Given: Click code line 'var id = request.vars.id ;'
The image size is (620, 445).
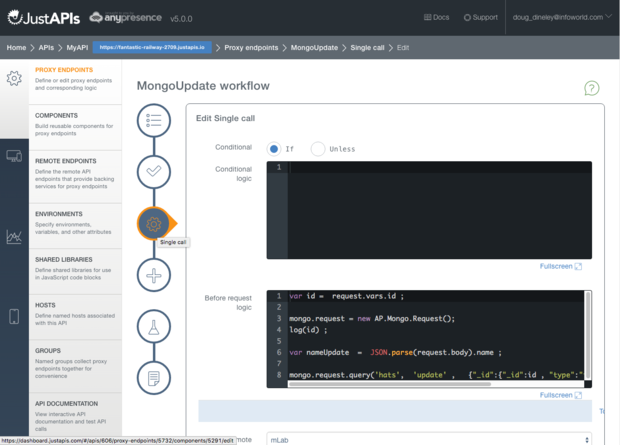Looking at the screenshot, I should pyautogui.click(x=346, y=296).
